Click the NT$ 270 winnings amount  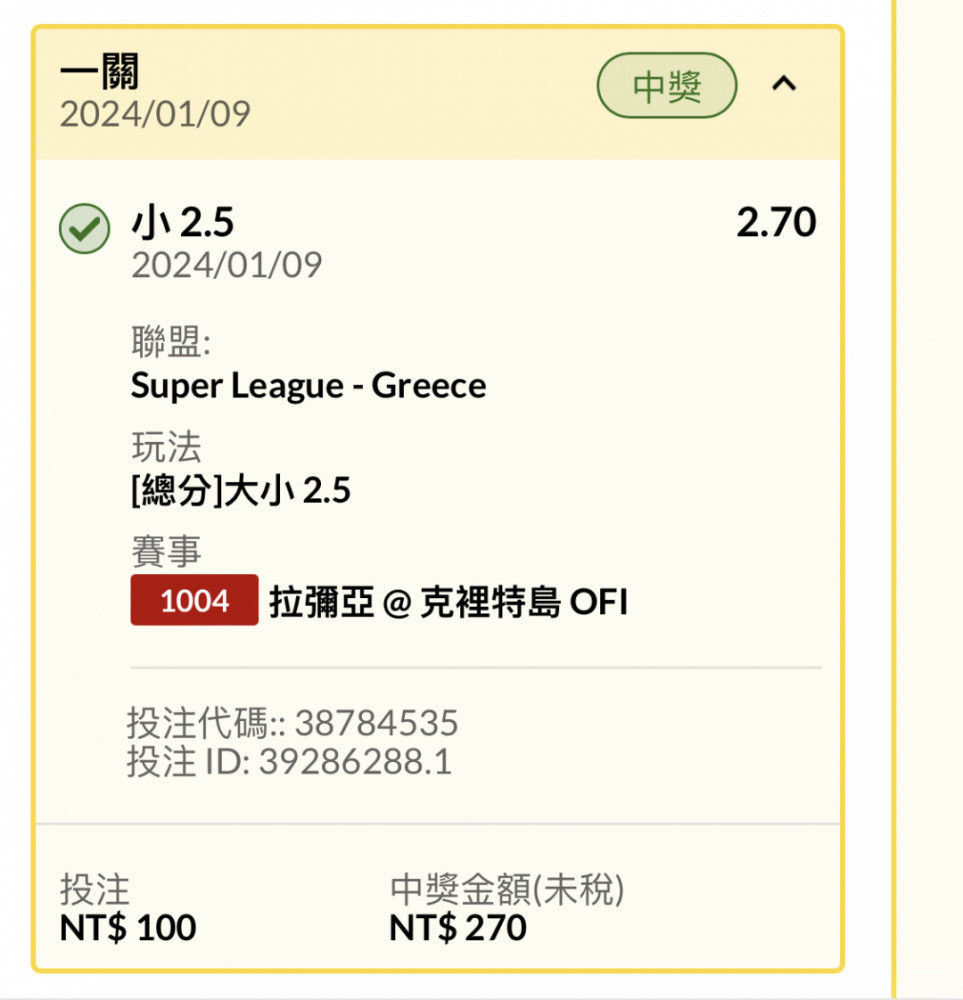click(458, 927)
